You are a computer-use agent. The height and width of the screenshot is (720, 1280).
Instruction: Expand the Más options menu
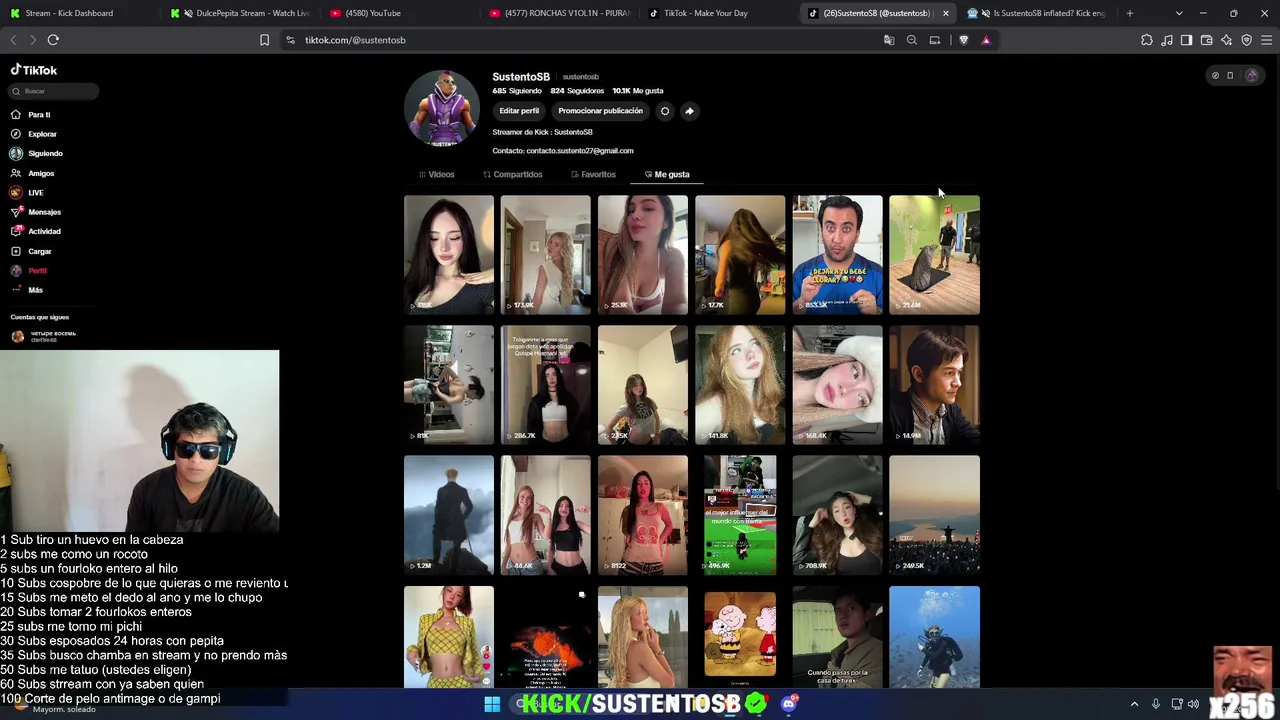pyautogui.click(x=27, y=290)
